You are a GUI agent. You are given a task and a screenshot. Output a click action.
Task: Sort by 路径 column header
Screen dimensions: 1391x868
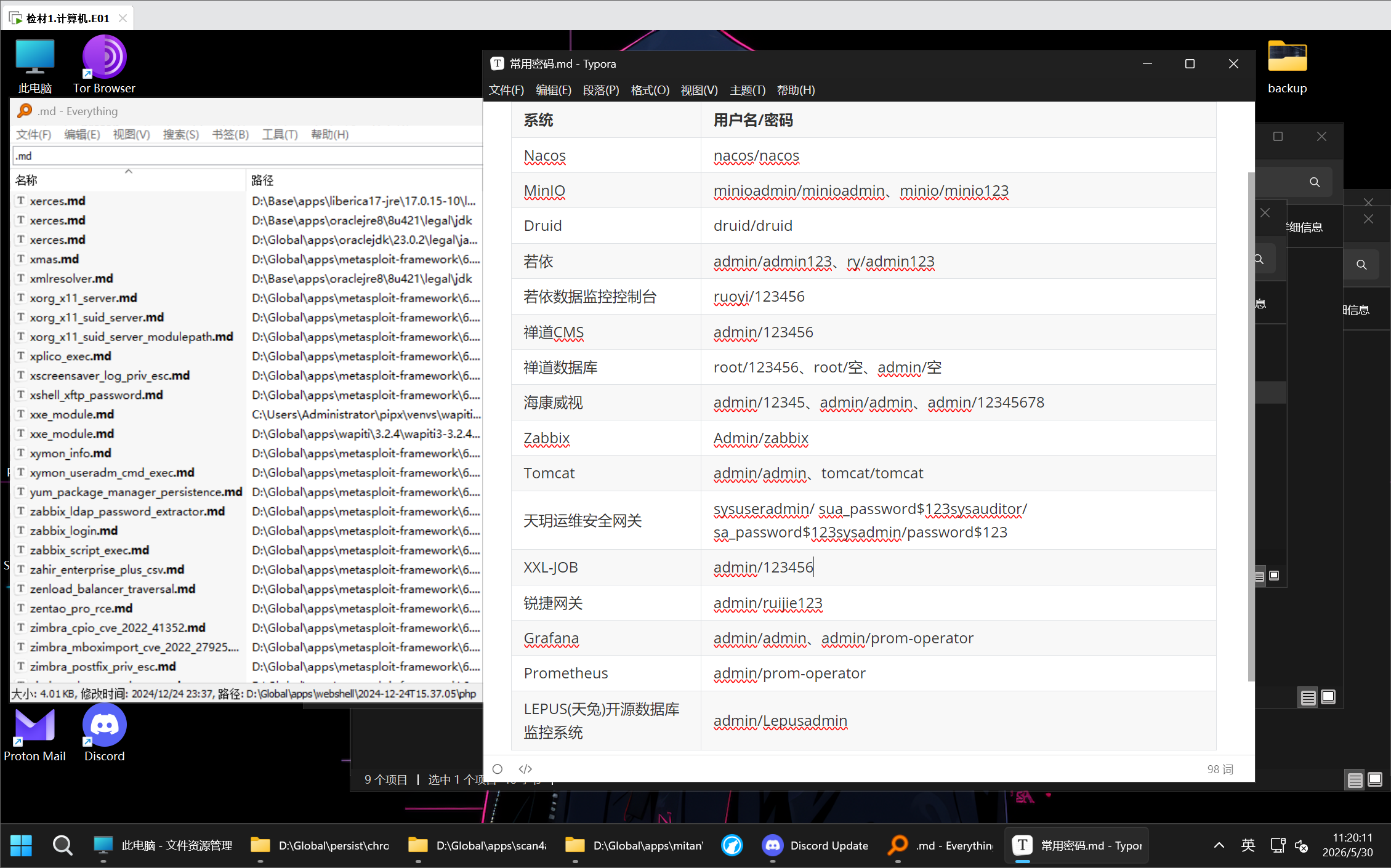(x=365, y=180)
